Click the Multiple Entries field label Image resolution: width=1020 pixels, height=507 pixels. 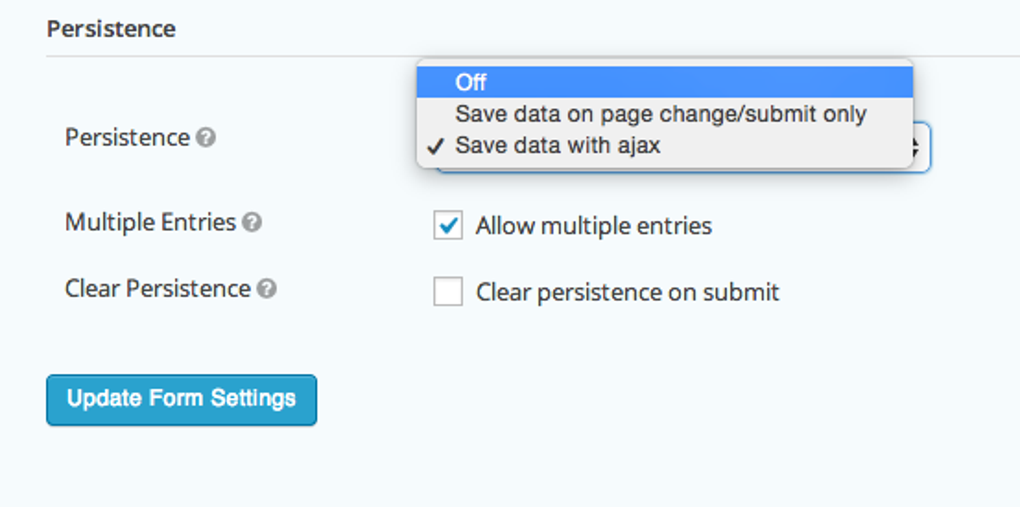[x=150, y=222]
